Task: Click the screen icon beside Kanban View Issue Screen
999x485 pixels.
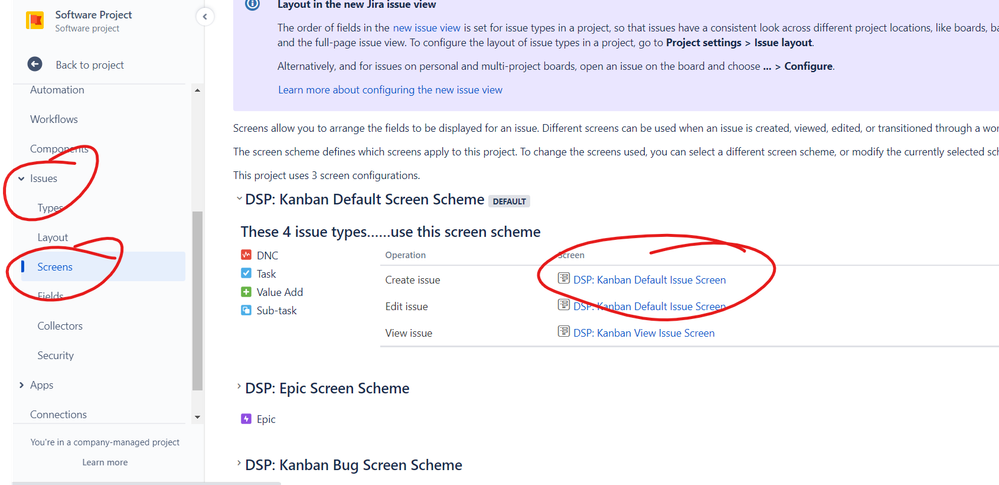Action: (x=564, y=331)
